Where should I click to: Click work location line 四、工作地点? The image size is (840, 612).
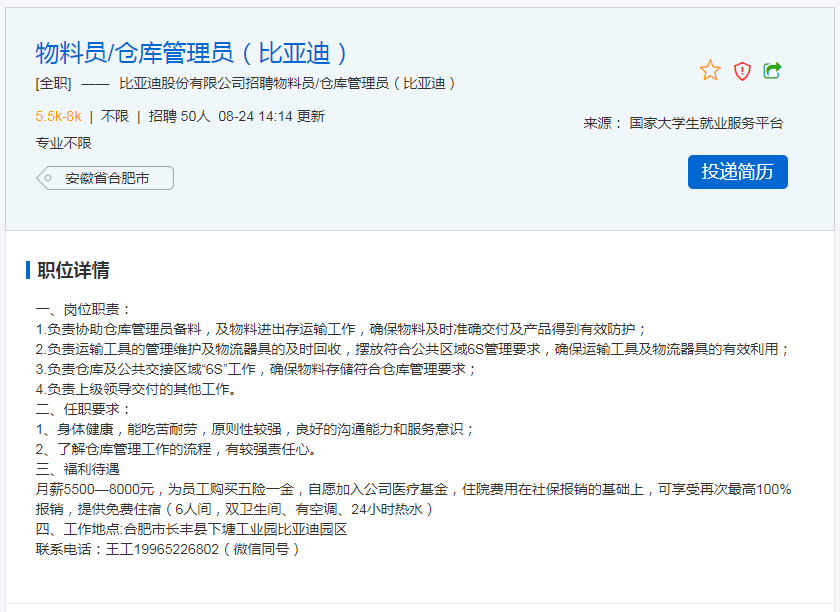(x=191, y=529)
